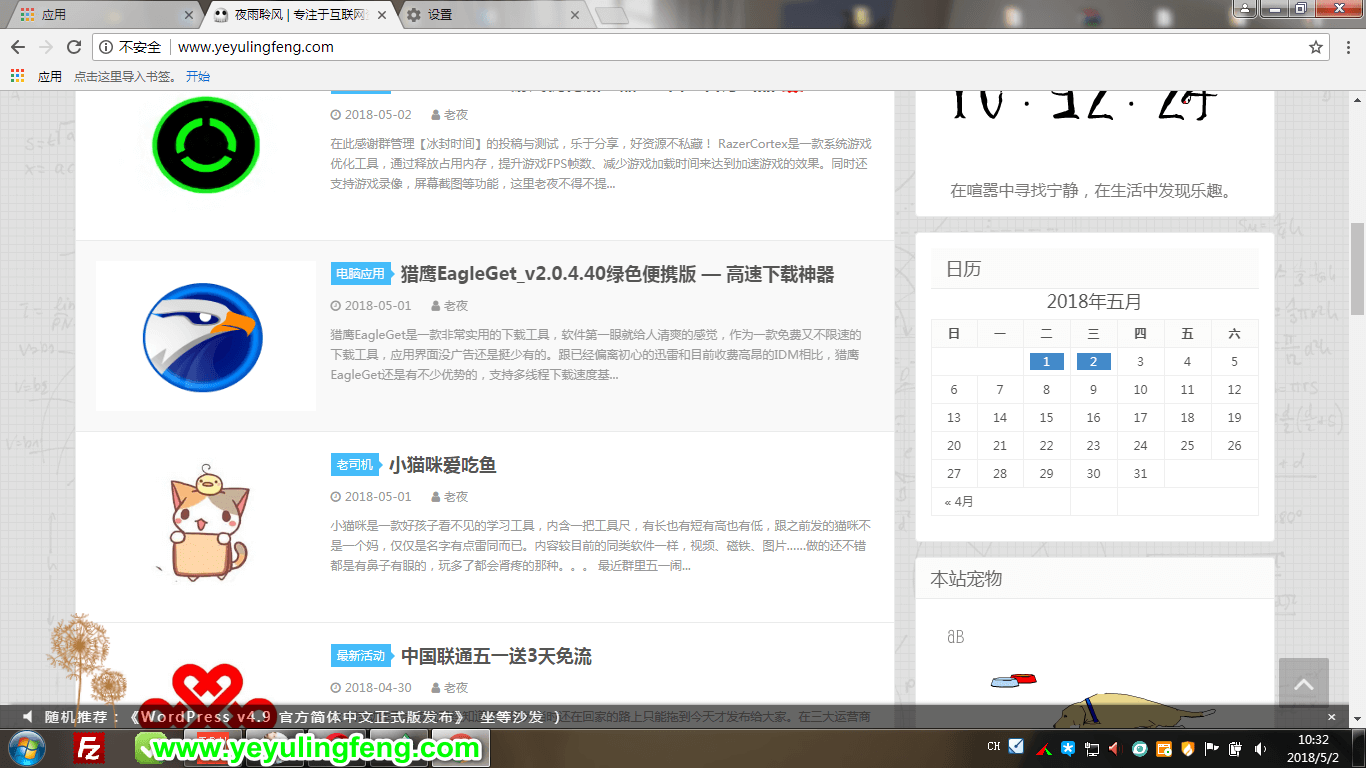
Task: Open a new browser tab
Action: coord(612,15)
